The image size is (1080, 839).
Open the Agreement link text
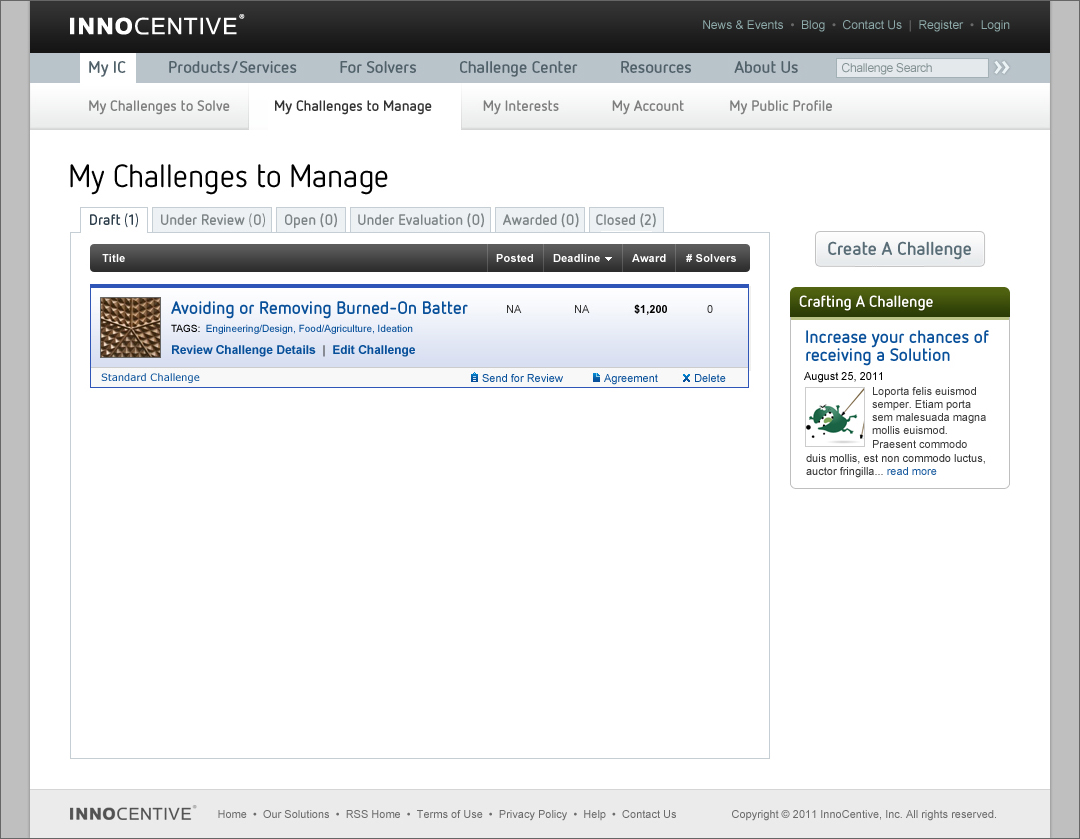(x=630, y=378)
